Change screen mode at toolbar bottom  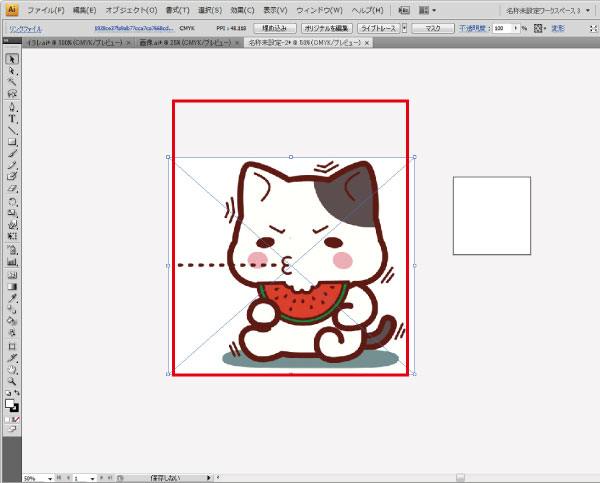pos(12,429)
